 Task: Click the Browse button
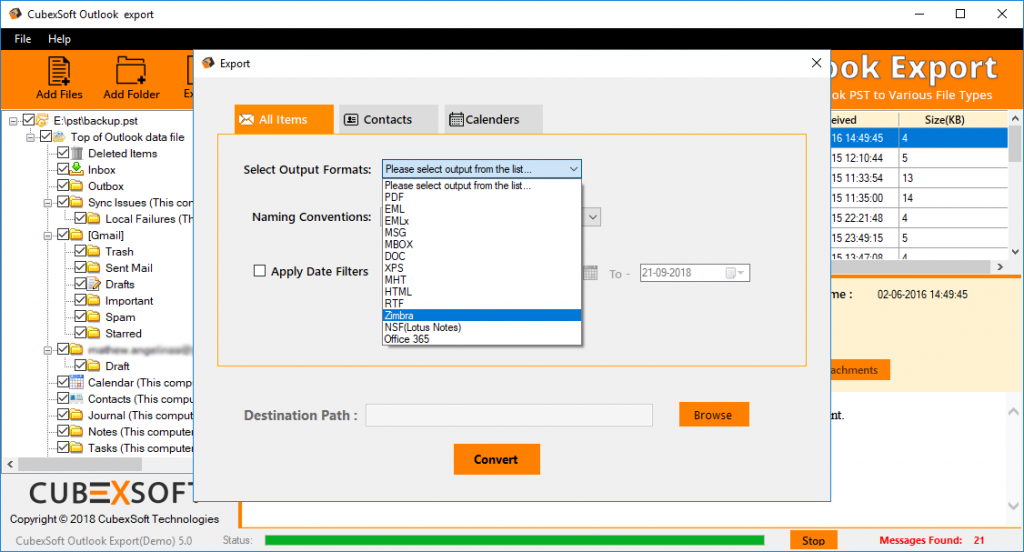pos(713,415)
